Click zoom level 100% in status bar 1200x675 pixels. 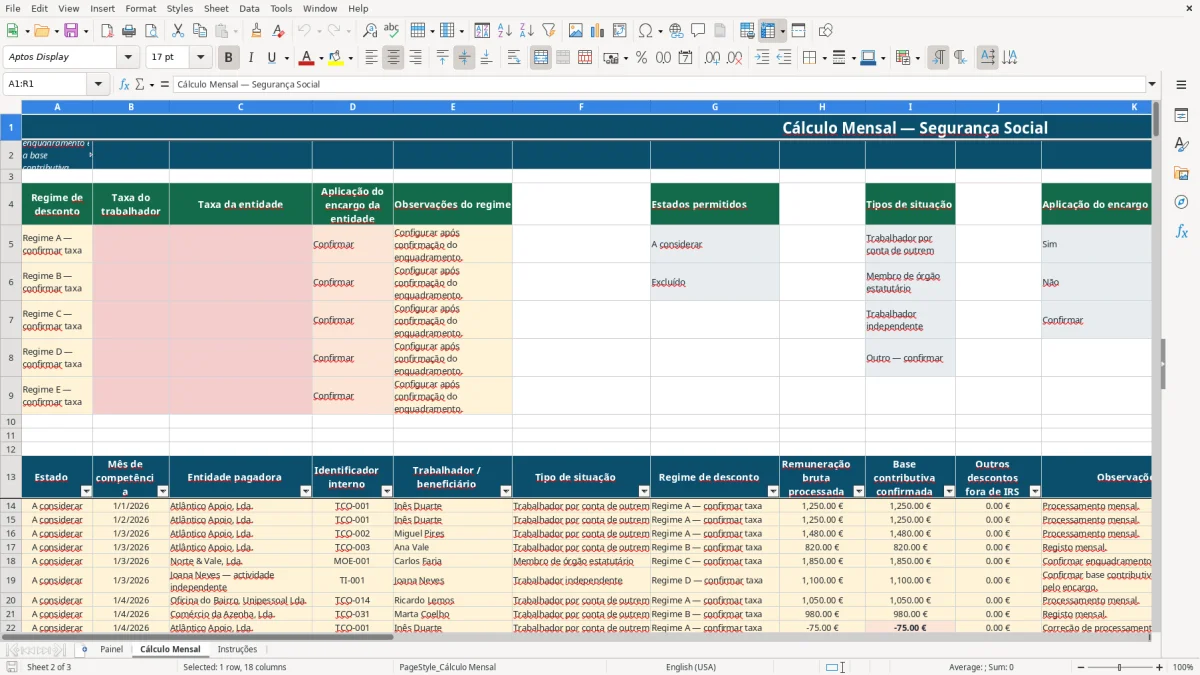[x=1183, y=667]
